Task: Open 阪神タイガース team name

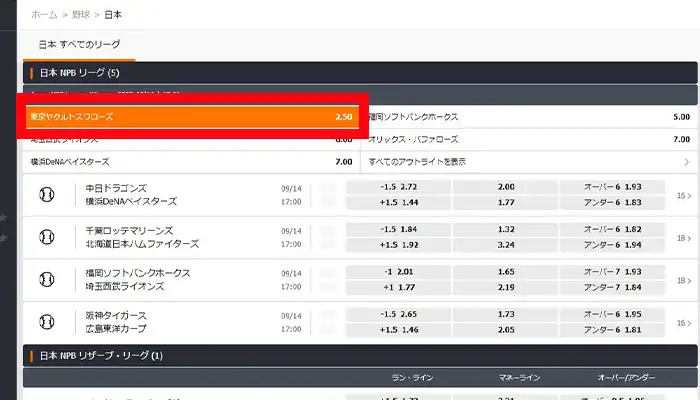Action: point(116,316)
